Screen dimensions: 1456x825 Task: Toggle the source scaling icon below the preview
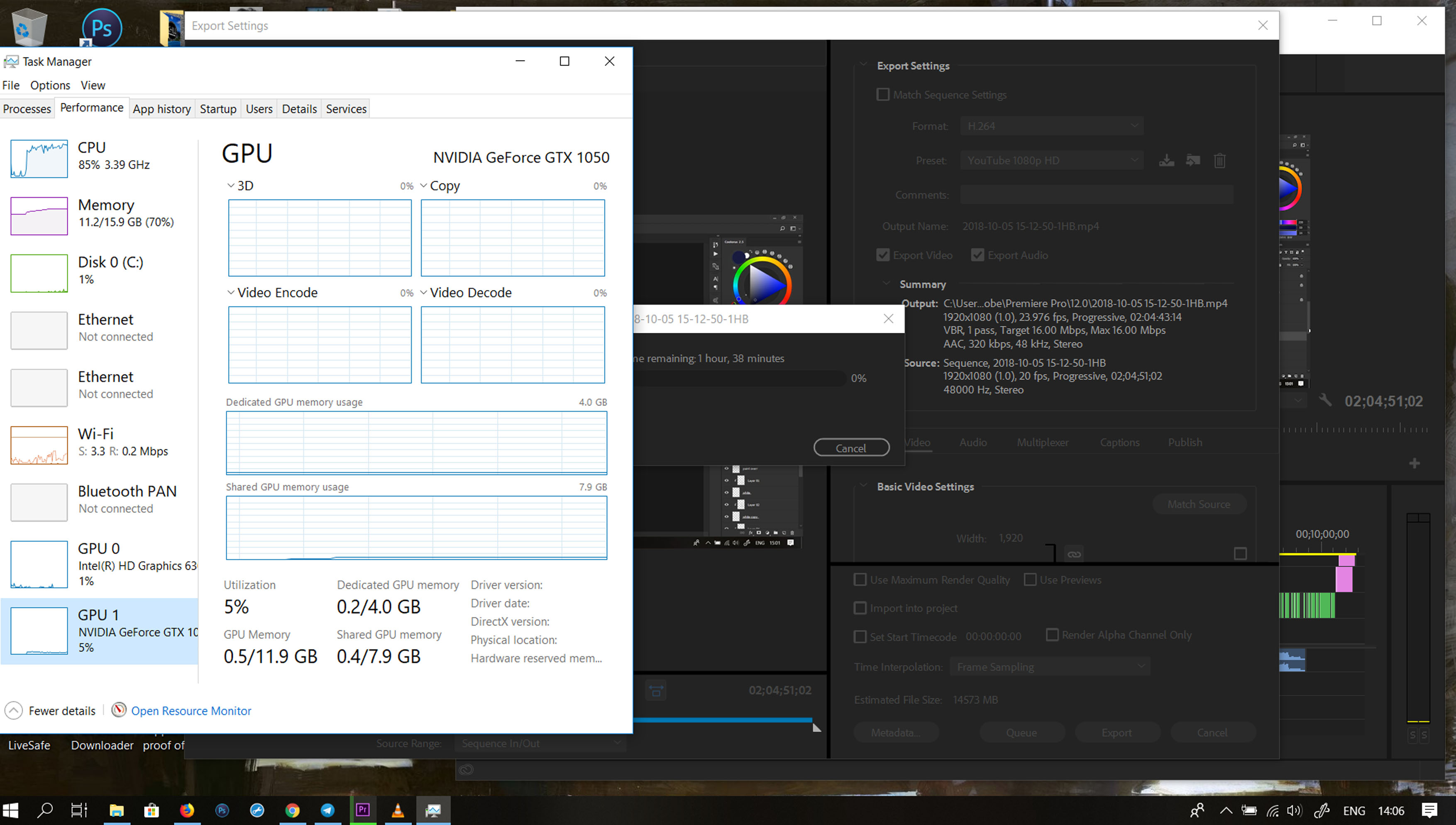click(655, 691)
